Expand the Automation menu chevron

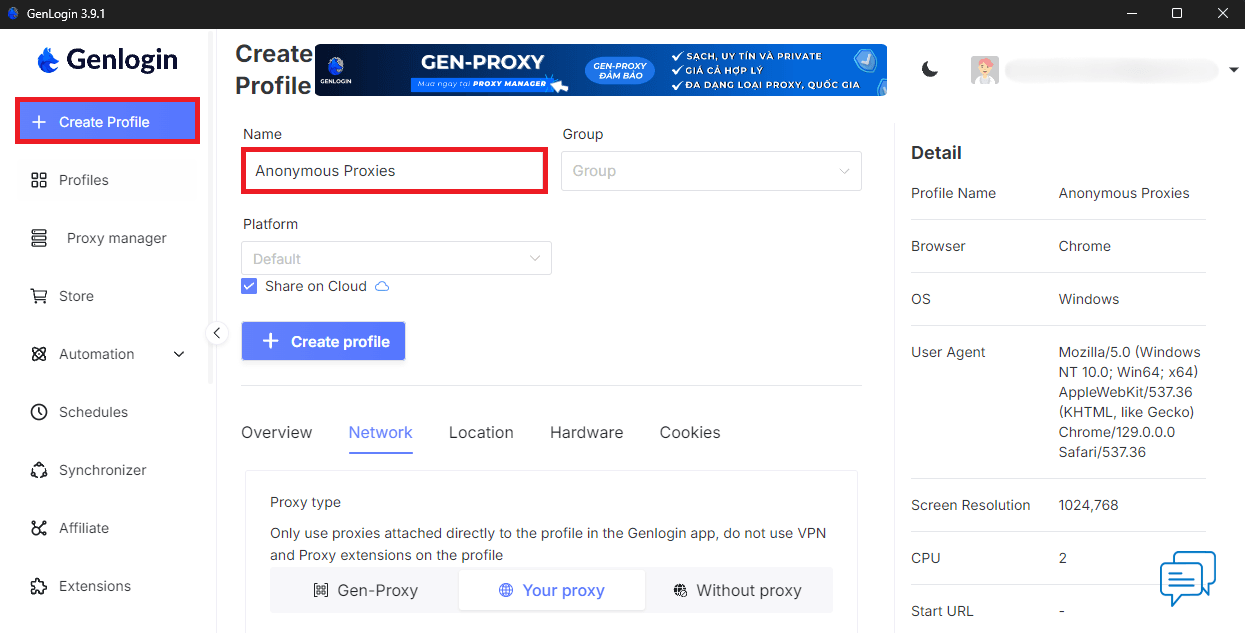178,354
